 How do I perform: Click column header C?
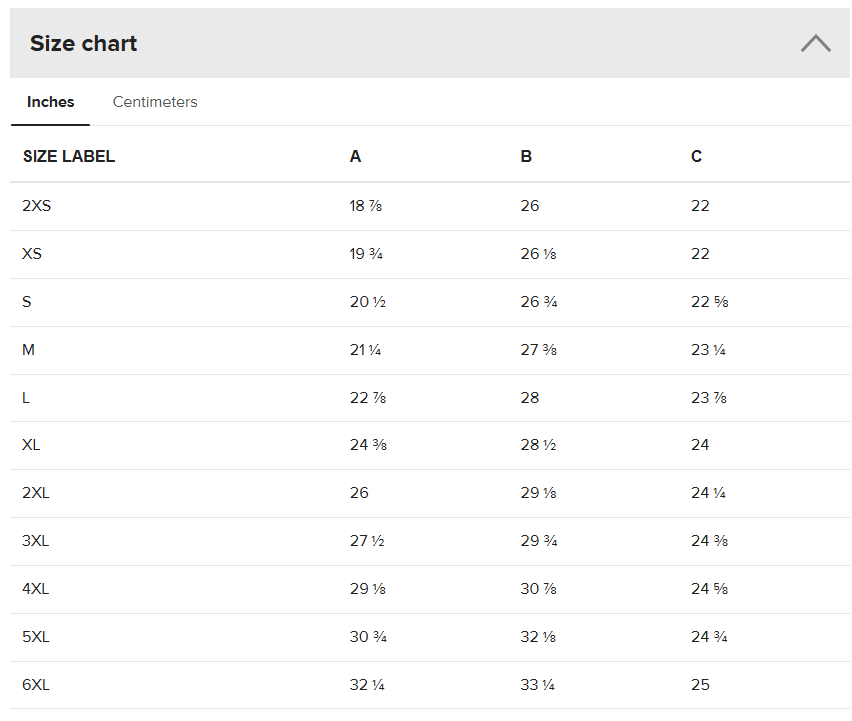click(x=696, y=156)
